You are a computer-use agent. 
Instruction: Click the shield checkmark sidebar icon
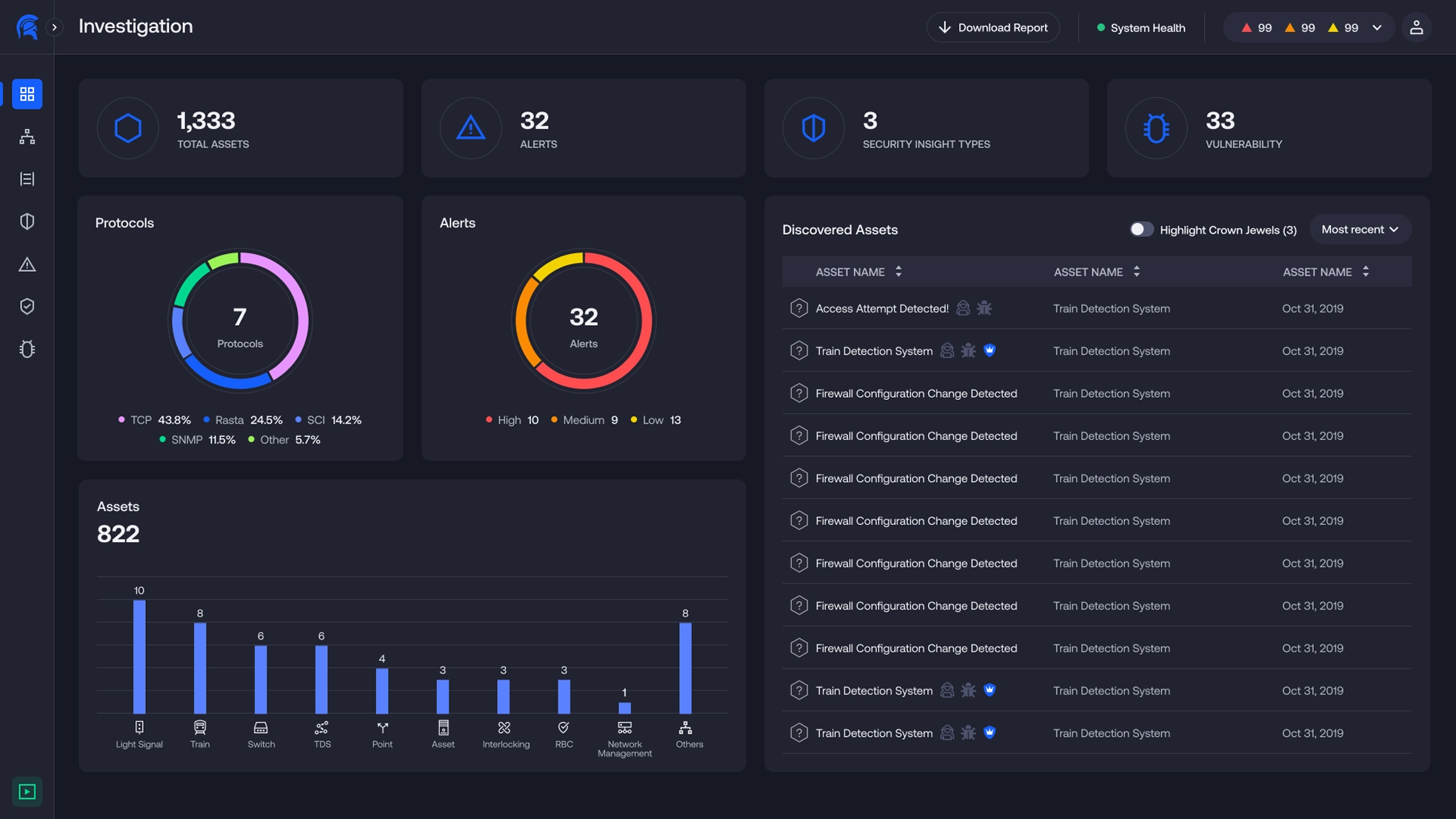[x=27, y=307]
